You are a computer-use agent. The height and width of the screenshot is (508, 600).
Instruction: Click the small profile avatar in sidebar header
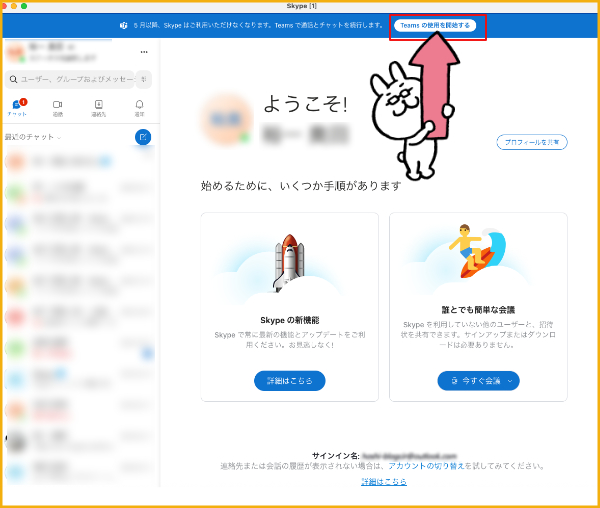coord(16,52)
